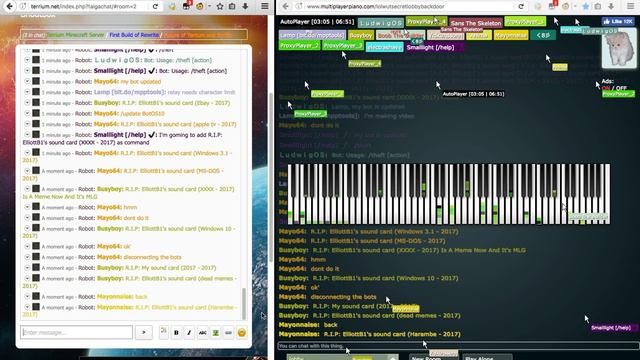Go back in the terrium.net browser window
The image size is (640, 360).
pyautogui.click(x=9, y=7)
